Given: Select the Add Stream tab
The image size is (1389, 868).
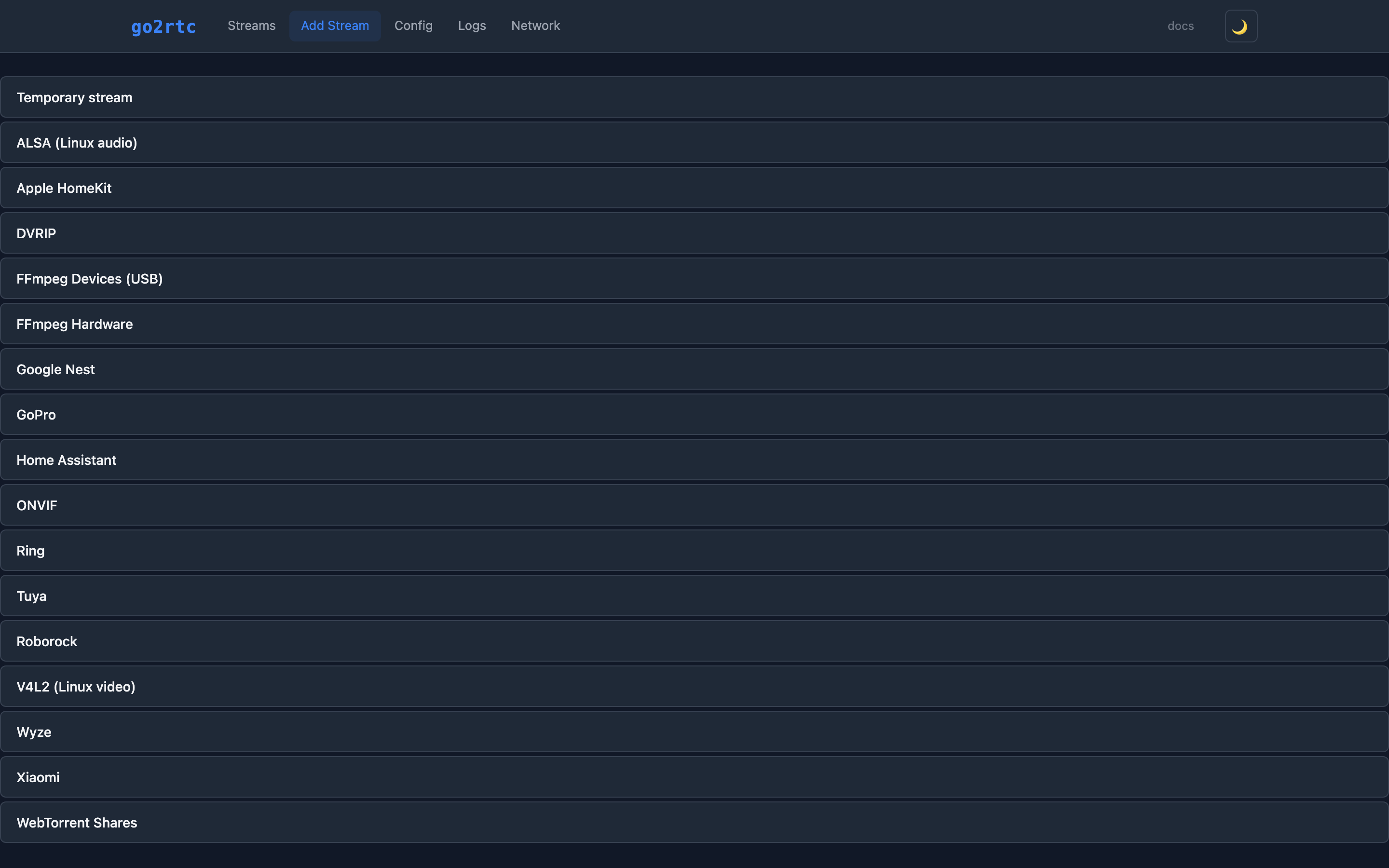Looking at the screenshot, I should 335,26.
